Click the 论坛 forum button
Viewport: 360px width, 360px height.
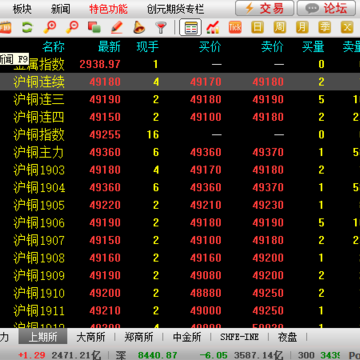pyautogui.click(x=327, y=8)
